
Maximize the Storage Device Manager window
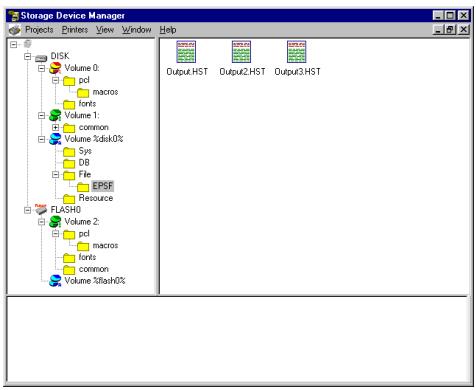point(450,16)
